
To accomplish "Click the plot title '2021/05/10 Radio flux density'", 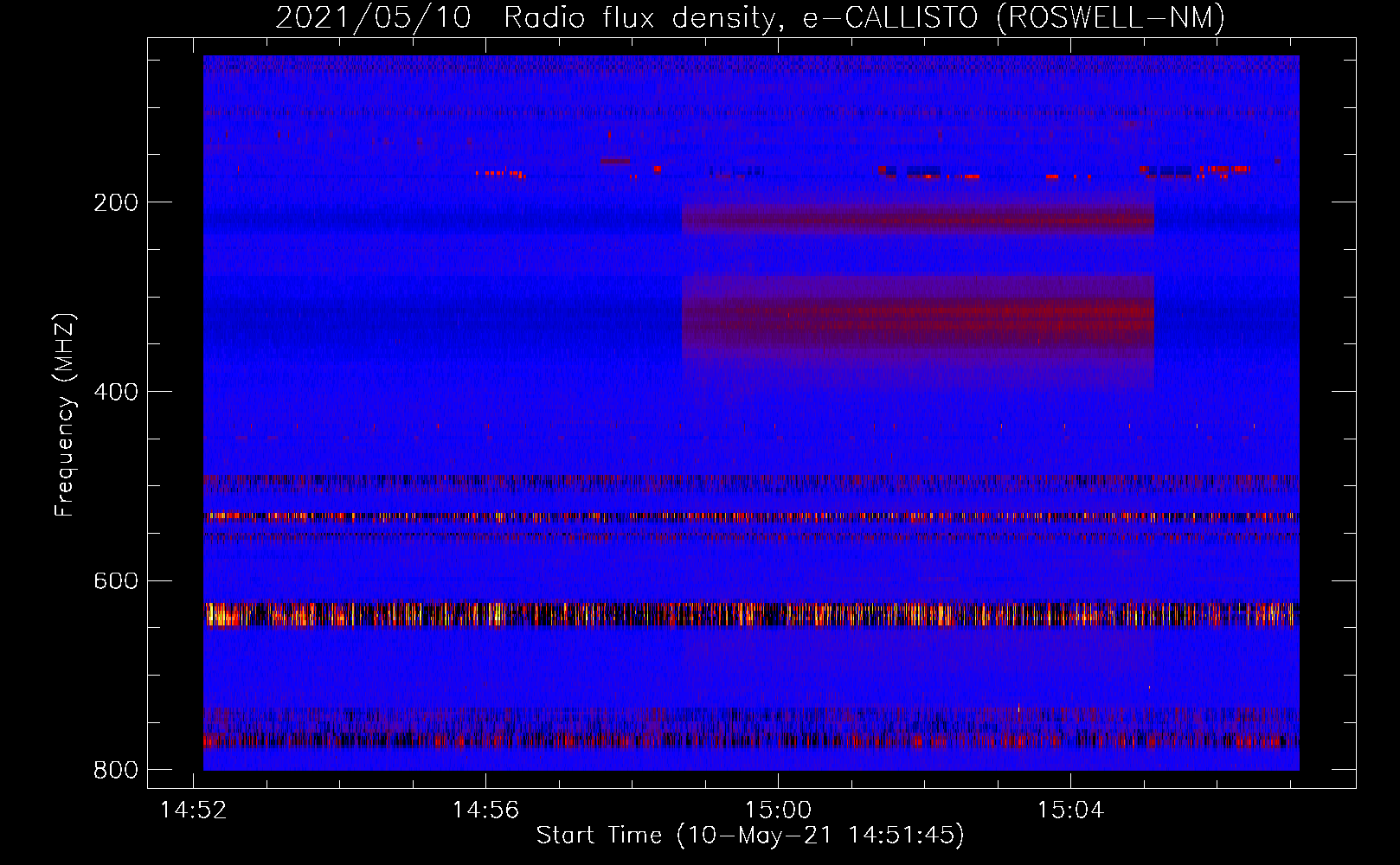I will tap(527, 17).
